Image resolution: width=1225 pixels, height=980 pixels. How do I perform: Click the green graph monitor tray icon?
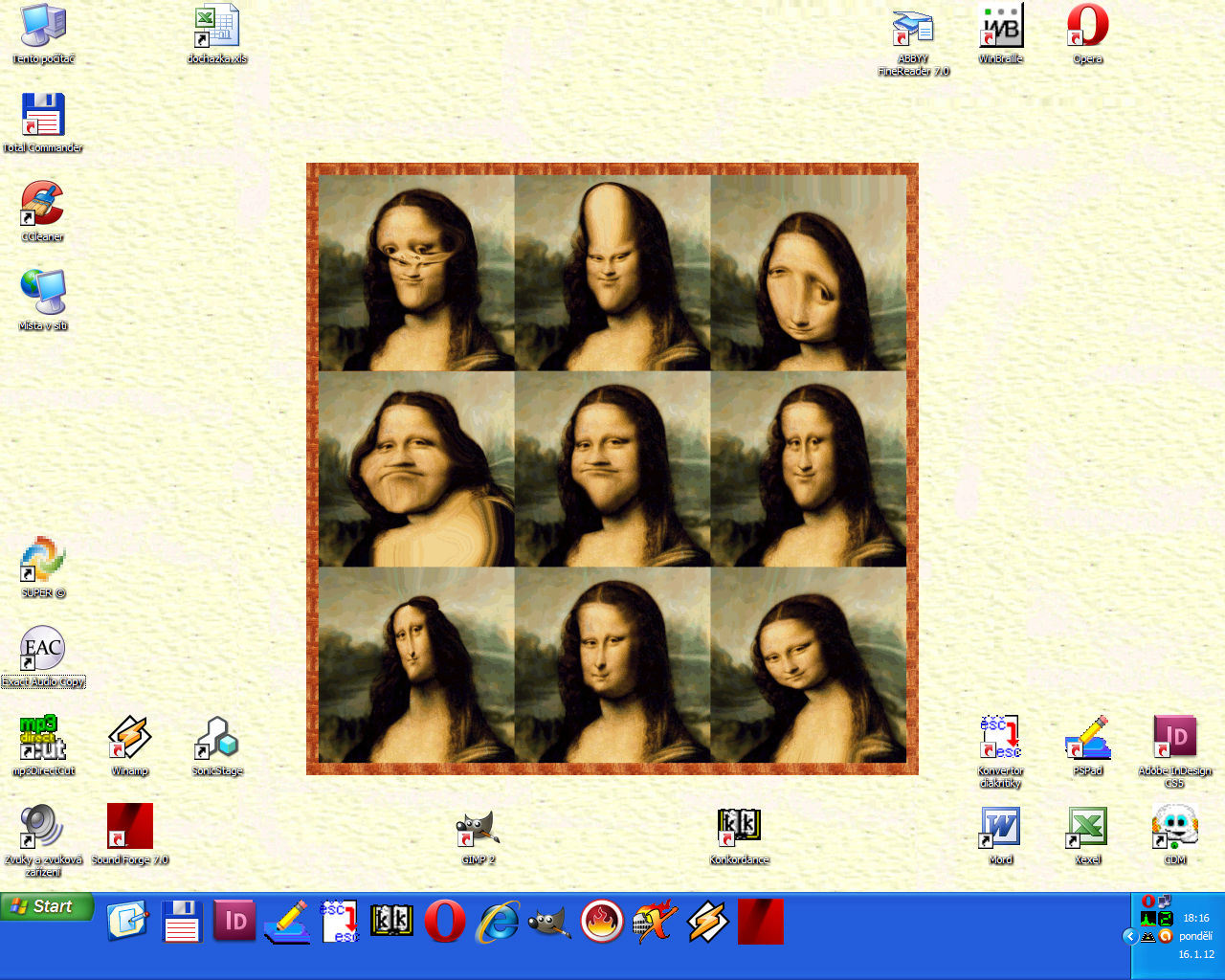click(x=1148, y=919)
